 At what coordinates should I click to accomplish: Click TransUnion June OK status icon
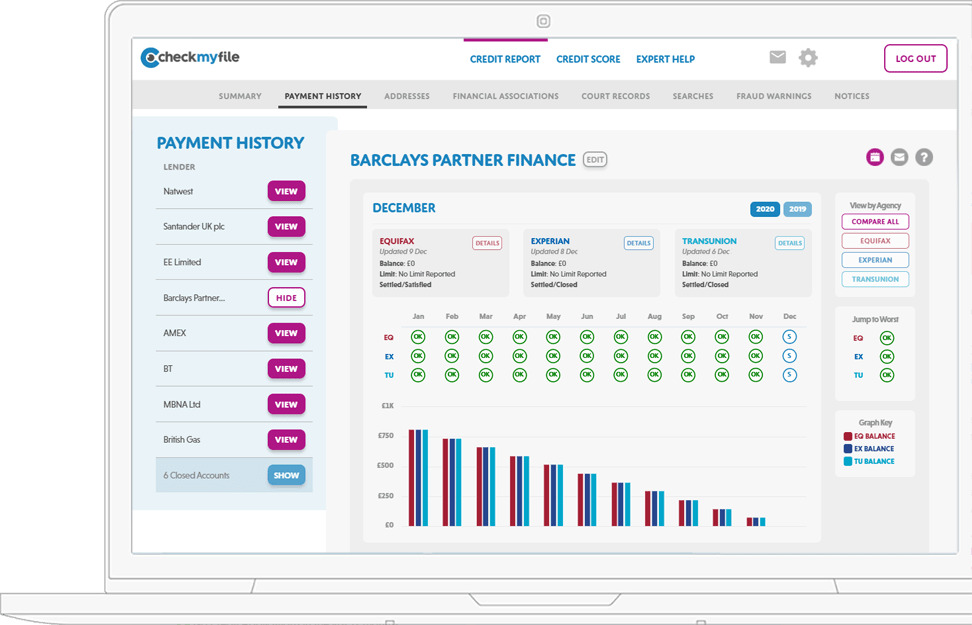587,375
